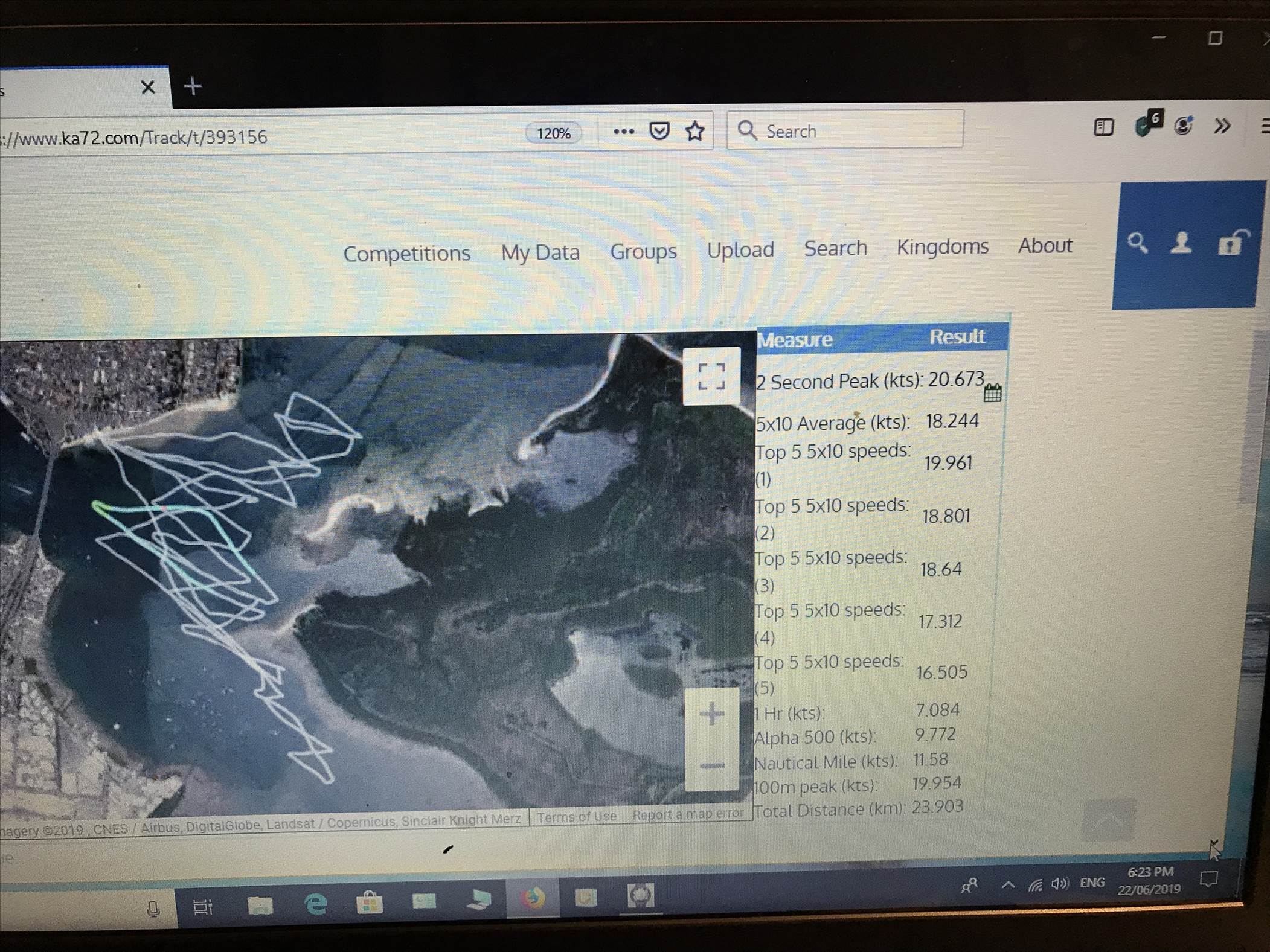Reset the 120% zoom level badge
The image size is (1270, 952).
coord(553,133)
